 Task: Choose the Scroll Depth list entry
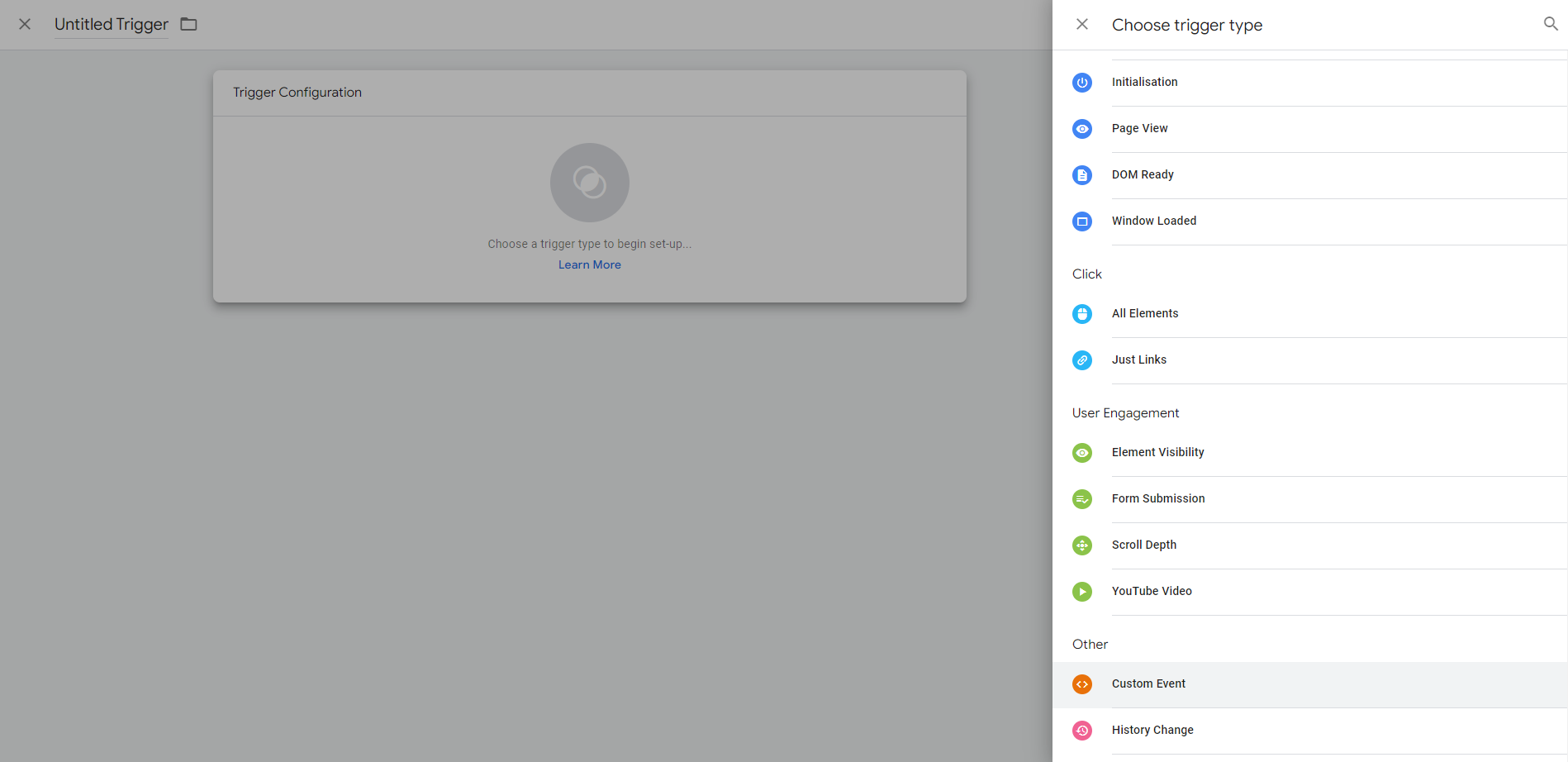[1309, 545]
